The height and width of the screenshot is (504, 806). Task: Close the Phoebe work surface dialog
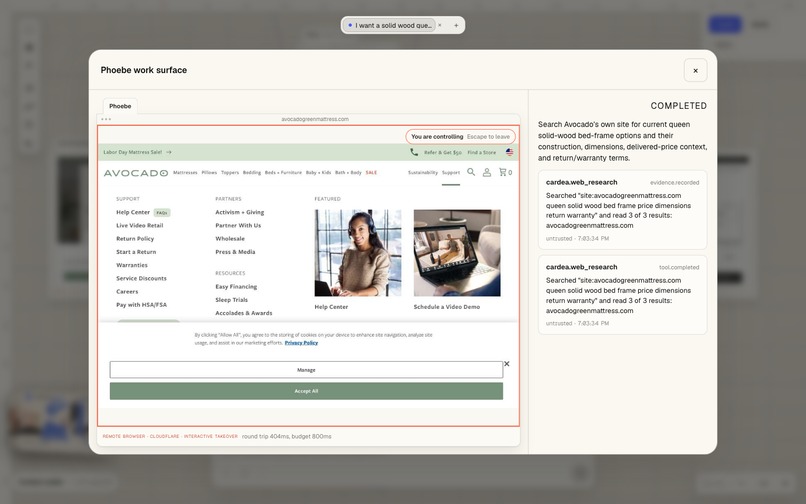(x=695, y=70)
